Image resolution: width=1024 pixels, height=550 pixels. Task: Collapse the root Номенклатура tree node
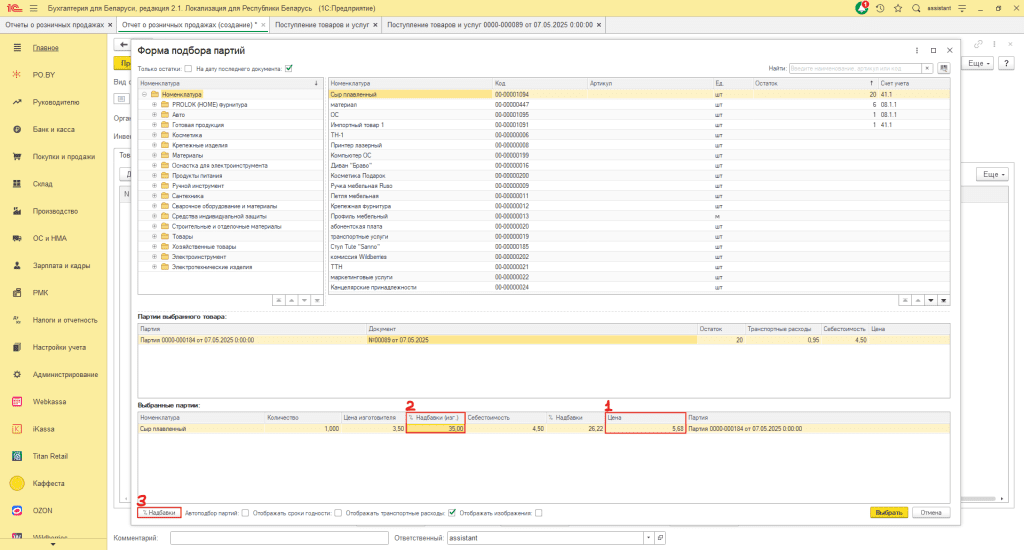coord(144,94)
